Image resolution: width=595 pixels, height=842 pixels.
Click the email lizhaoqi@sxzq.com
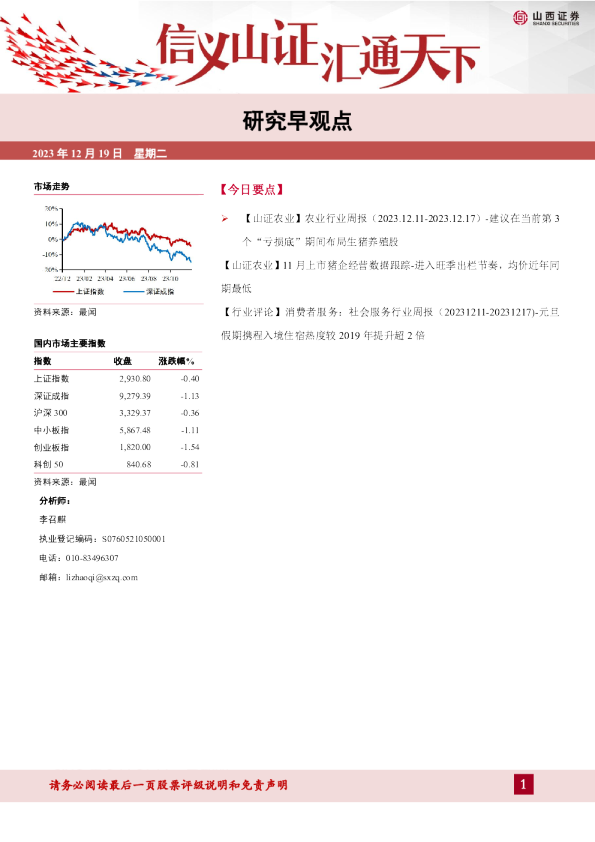[102, 578]
